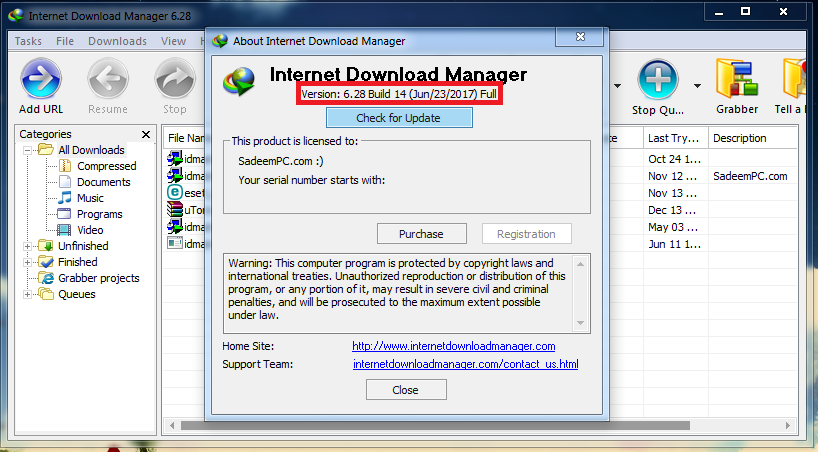Click scroll down arrow in warning text box
The height and width of the screenshot is (452, 818).
click(x=580, y=323)
